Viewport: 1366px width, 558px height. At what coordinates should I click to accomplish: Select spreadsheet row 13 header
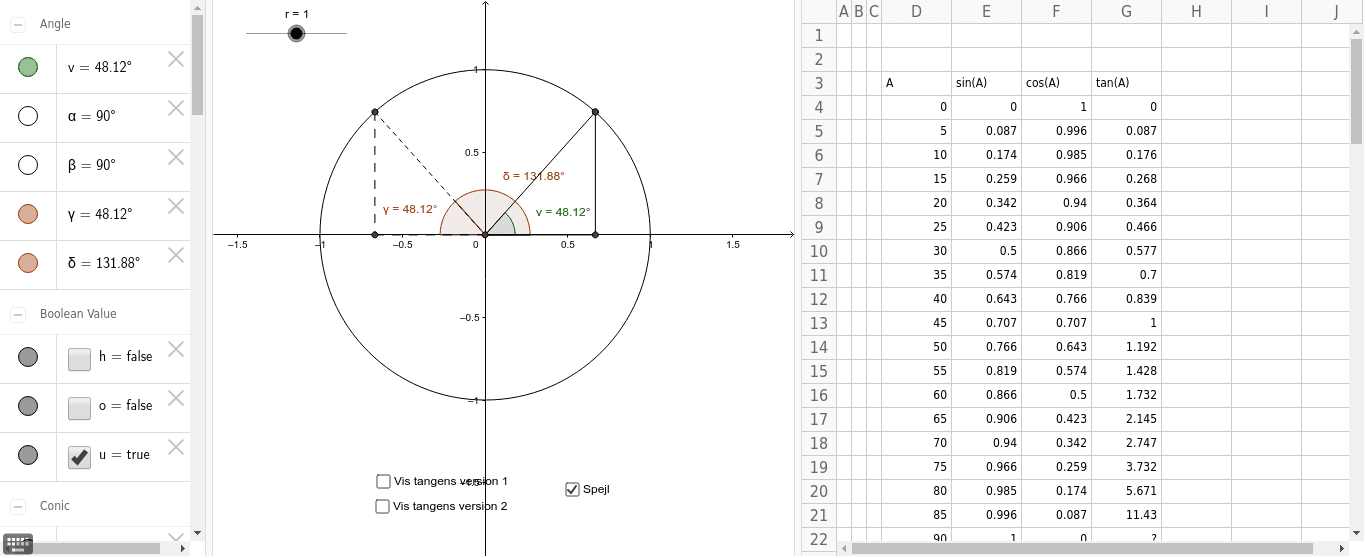pos(819,323)
